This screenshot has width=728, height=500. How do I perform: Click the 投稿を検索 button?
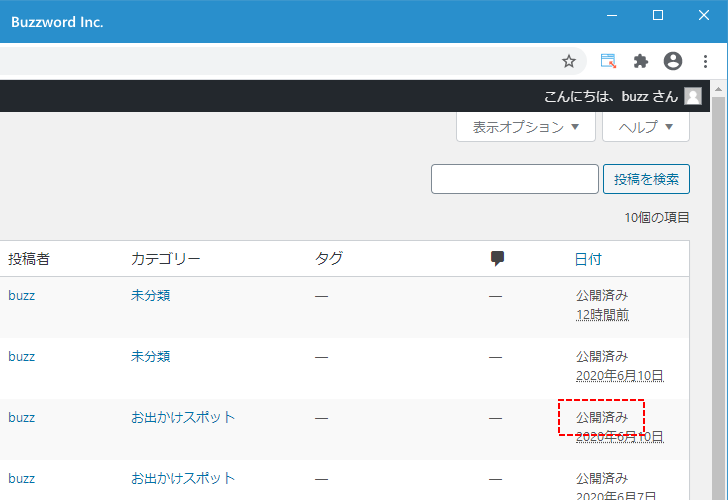pyautogui.click(x=646, y=179)
